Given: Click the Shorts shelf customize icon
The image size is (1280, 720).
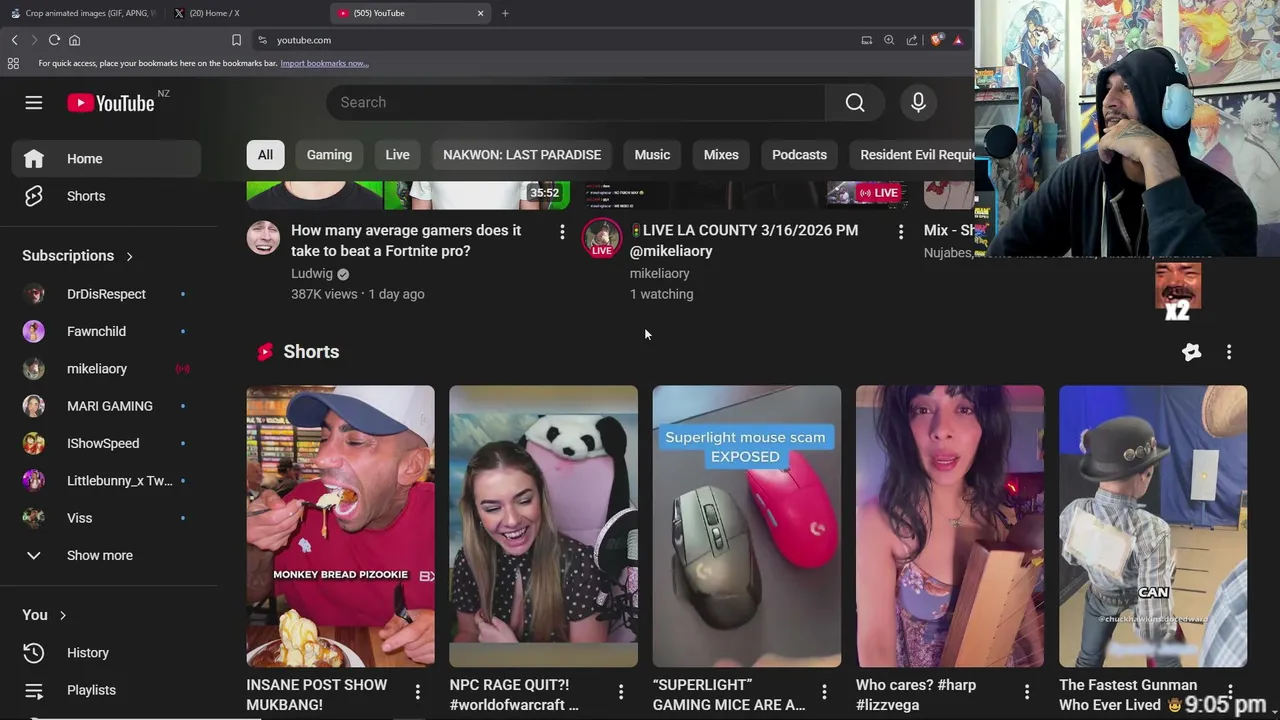Looking at the screenshot, I should 1191,352.
